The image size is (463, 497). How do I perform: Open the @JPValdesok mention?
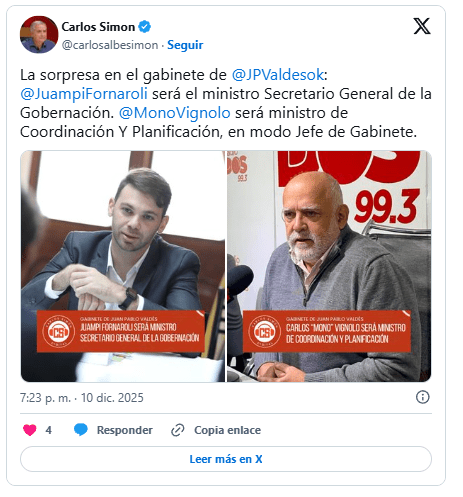[278, 75]
